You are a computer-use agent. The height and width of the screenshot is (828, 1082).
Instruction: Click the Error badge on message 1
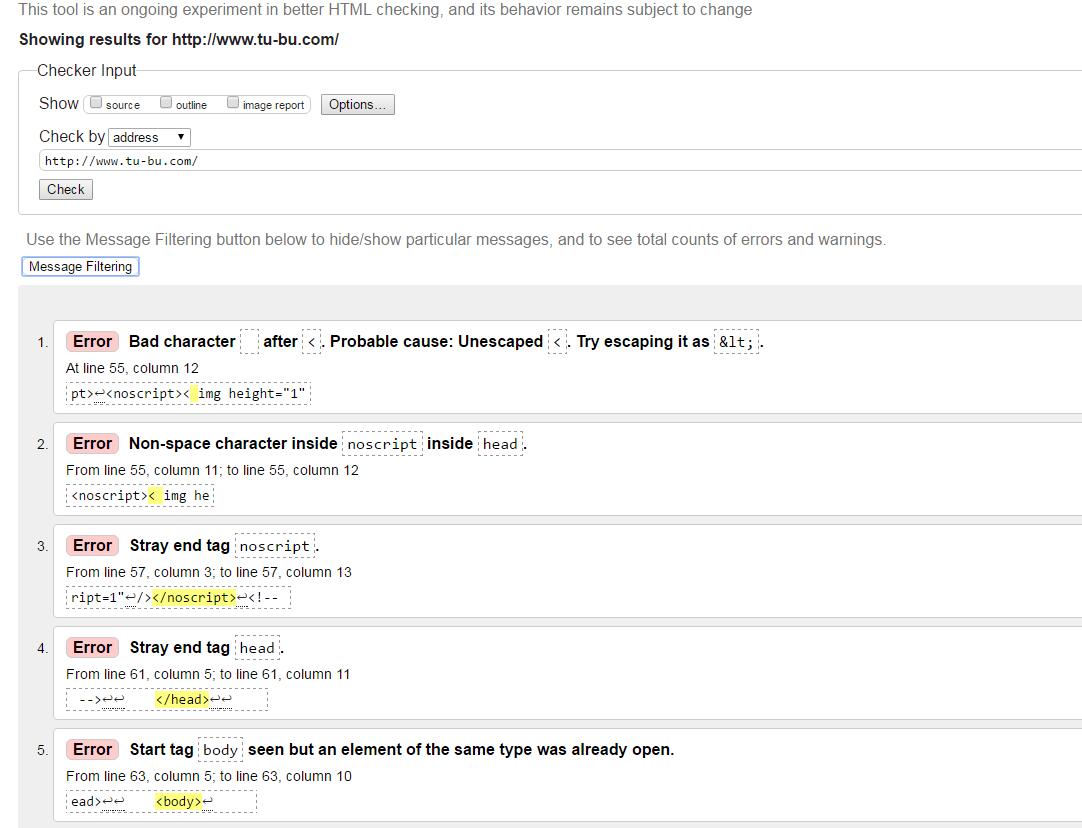92,342
